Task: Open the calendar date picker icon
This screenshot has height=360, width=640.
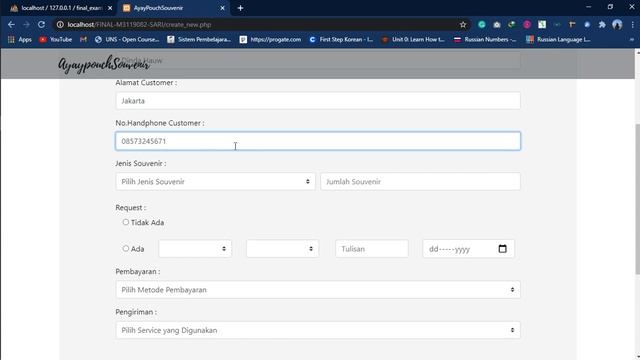Action: pyautogui.click(x=502, y=249)
